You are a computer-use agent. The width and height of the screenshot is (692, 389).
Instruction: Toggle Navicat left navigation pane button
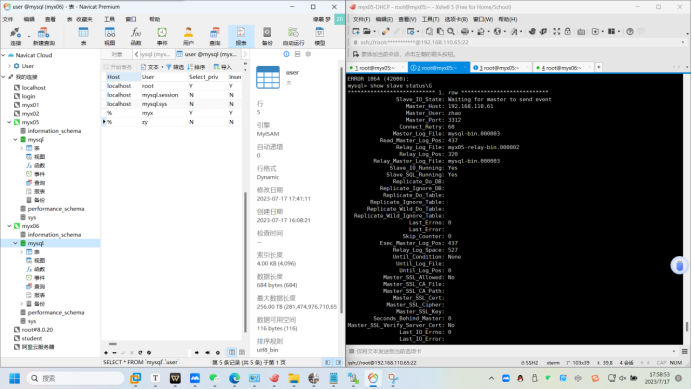[327, 363]
